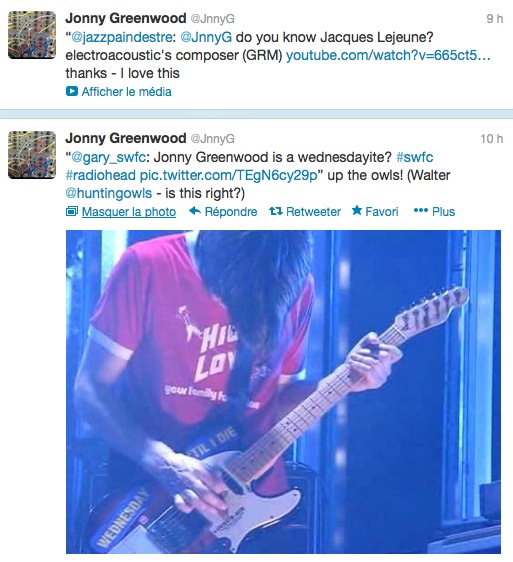Visit the @huntingowls profile mention
The height and width of the screenshot is (562, 513).
click(109, 193)
